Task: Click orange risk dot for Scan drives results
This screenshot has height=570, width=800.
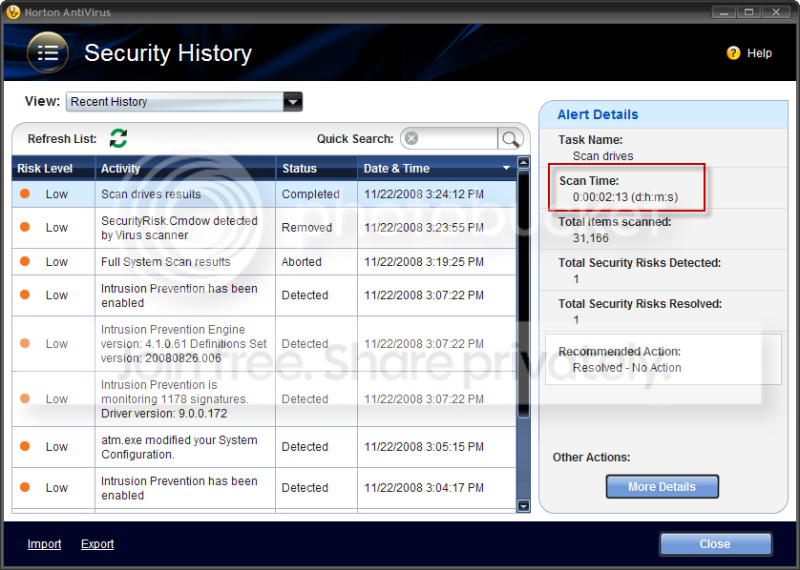Action: [x=24, y=194]
